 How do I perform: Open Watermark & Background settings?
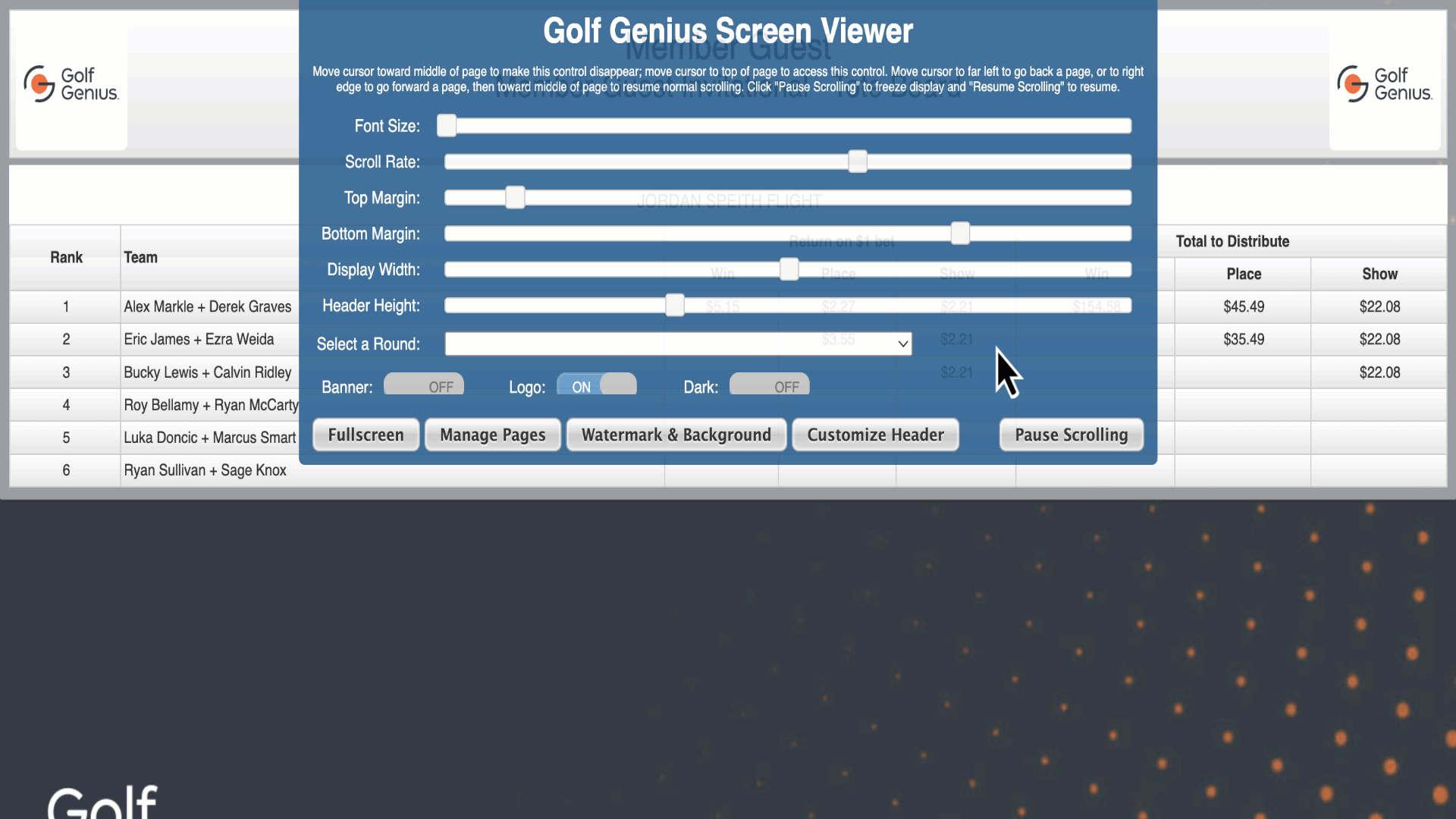676,435
